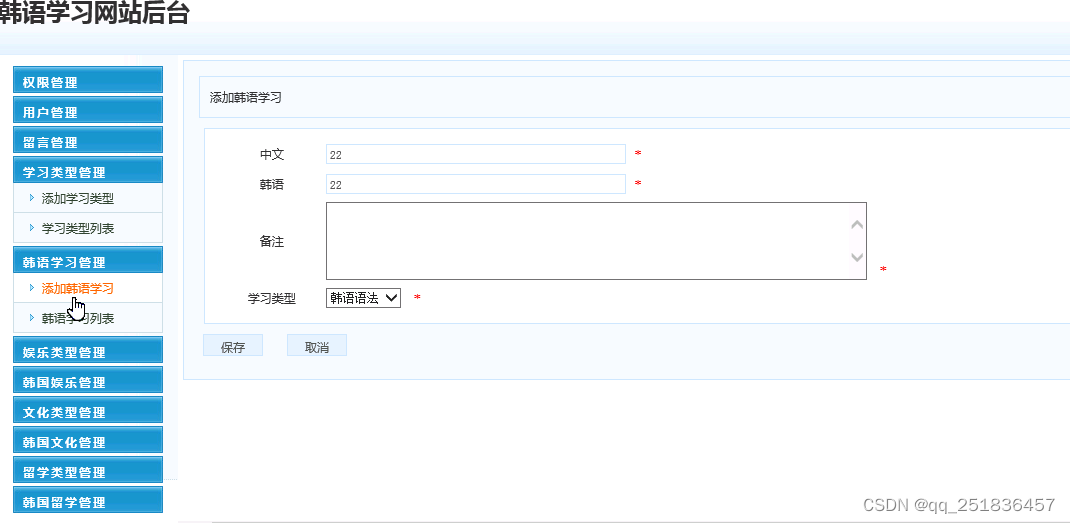Expand the 韩国娱乐管理 section

(88, 380)
